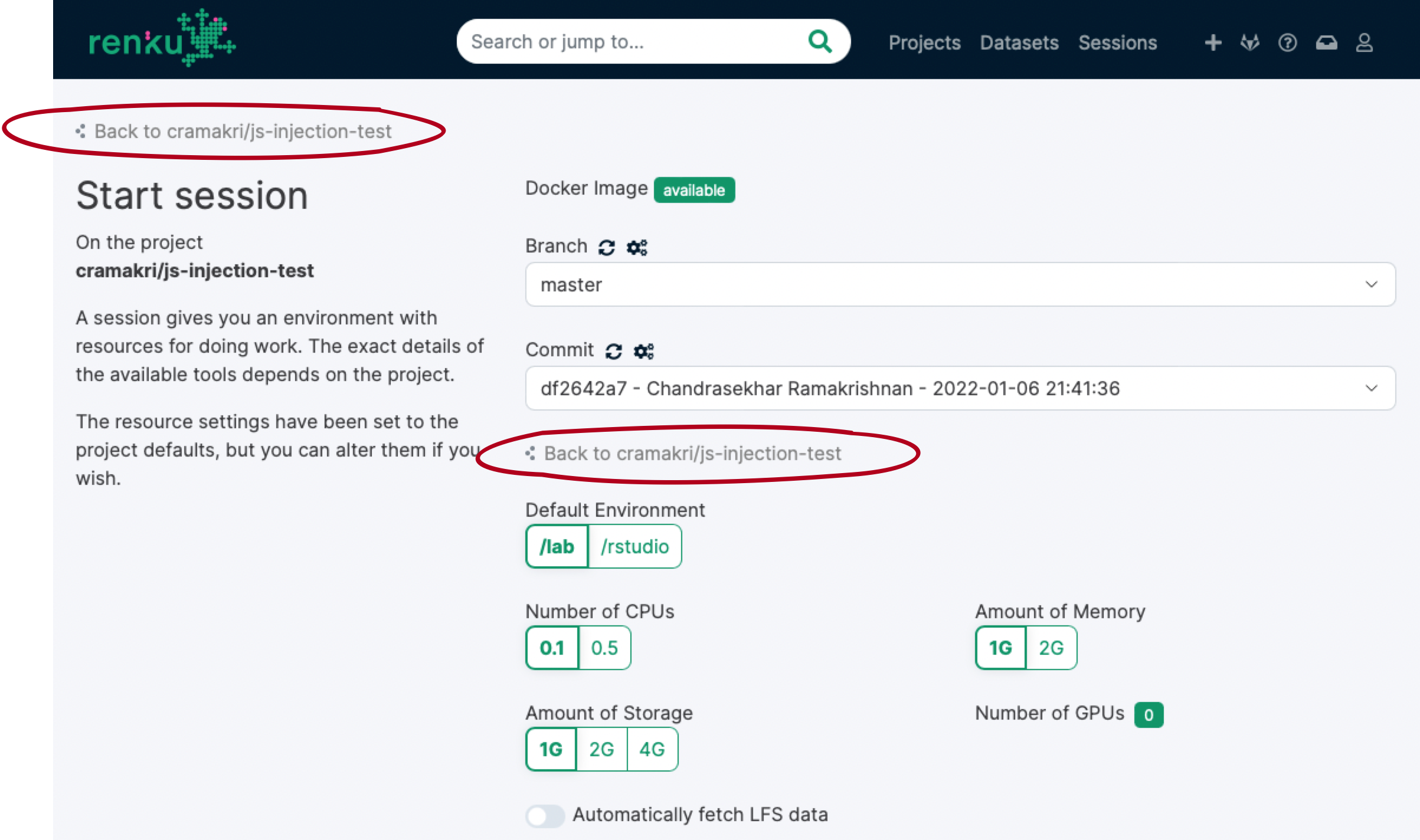Choose 0.5 CPUs
Screen dimensions: 1420x840
604,647
